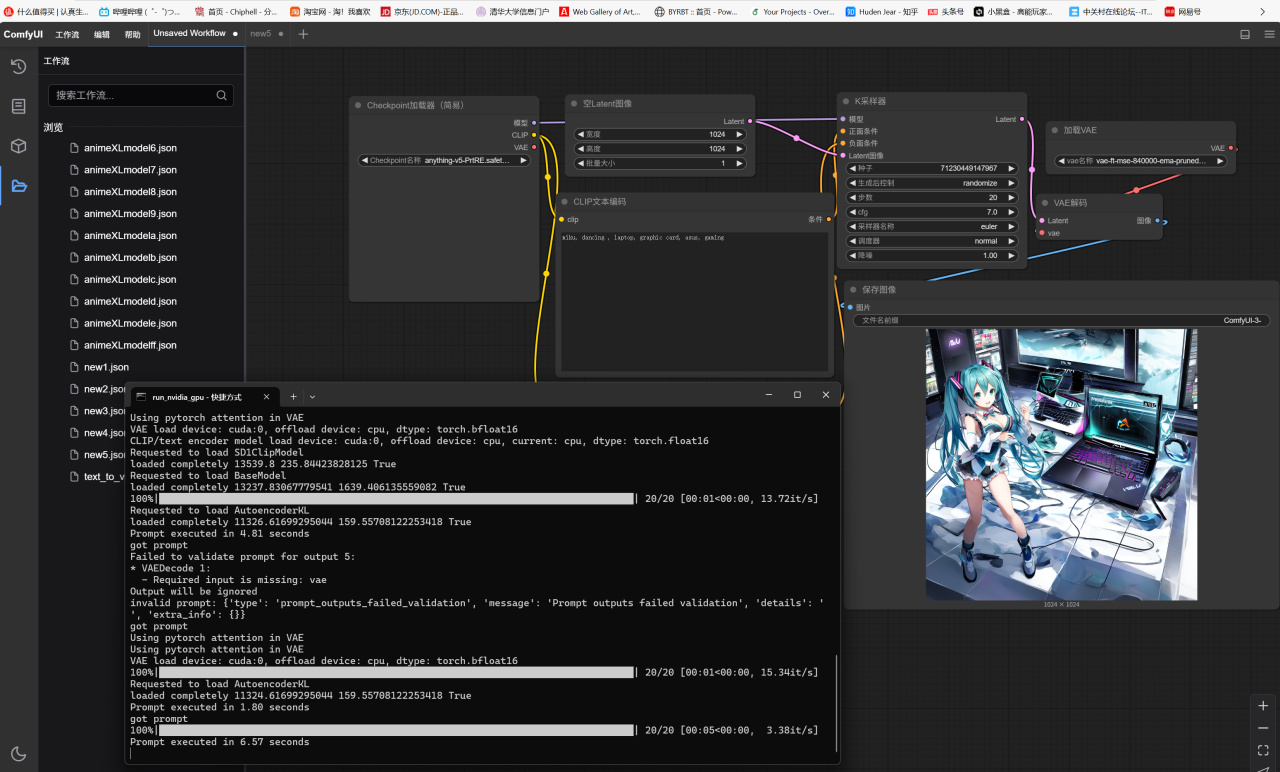Increase the 宽度 value with right arrow
Viewport: 1280px width, 772px height.
[740, 134]
